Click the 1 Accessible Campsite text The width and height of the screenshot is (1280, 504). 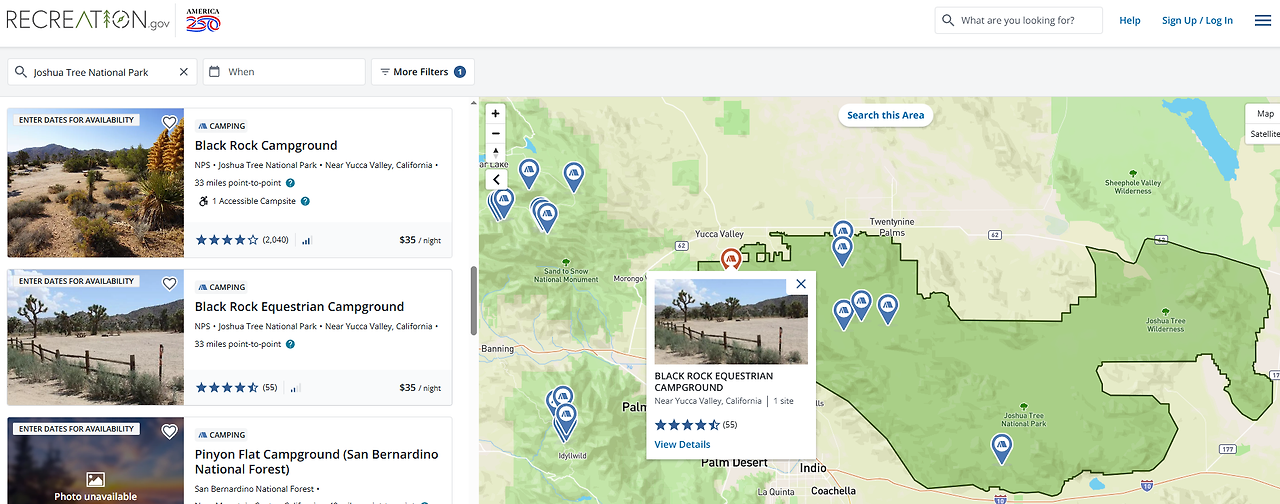tap(253, 201)
